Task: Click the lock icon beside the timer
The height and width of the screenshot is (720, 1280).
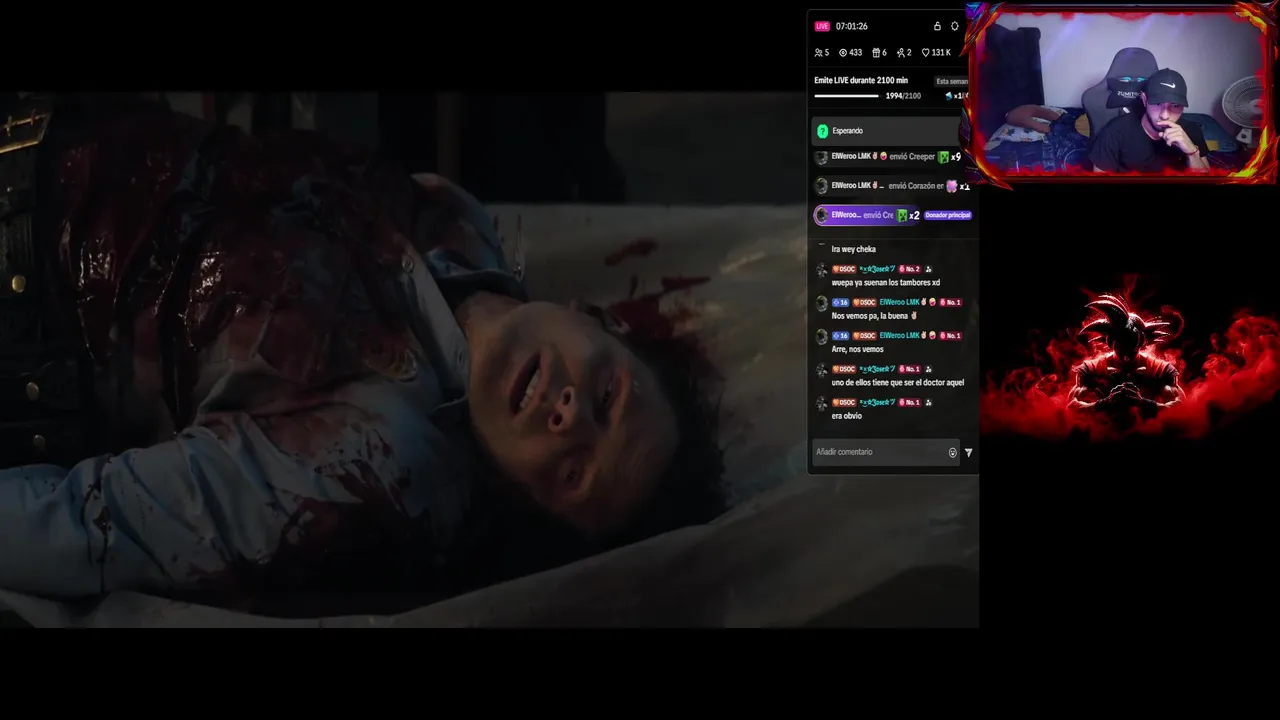Action: pos(937,26)
